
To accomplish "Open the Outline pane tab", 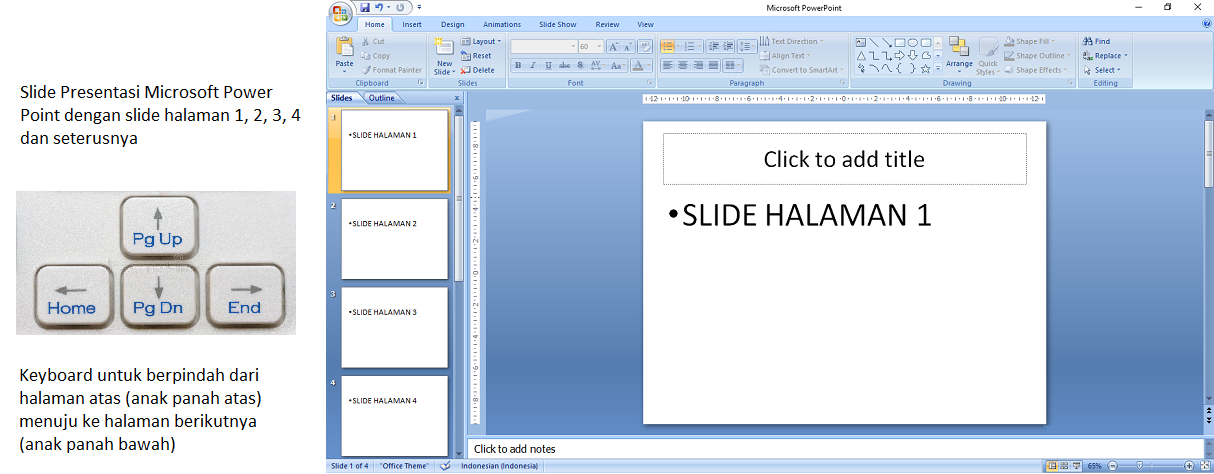I will (381, 98).
